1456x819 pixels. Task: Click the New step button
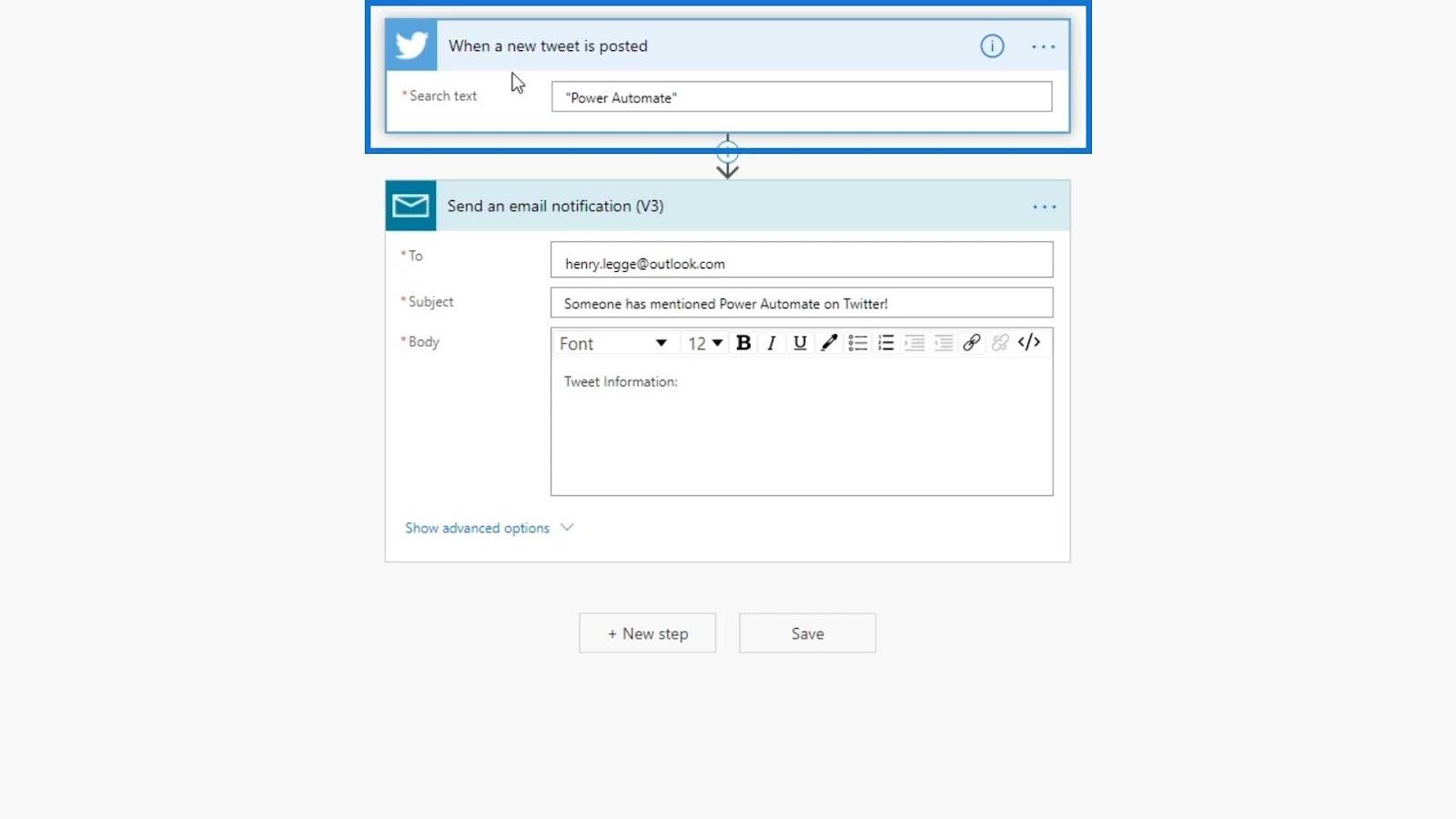[x=648, y=633]
